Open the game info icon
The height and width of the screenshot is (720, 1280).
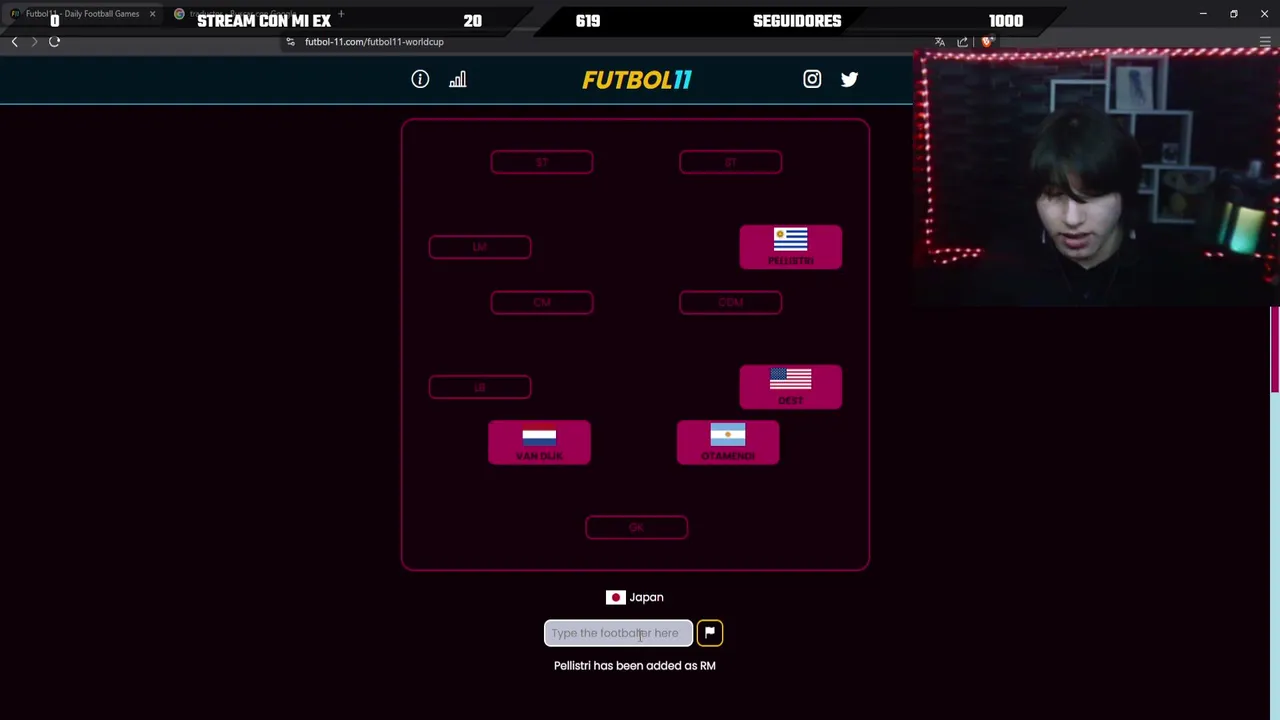420,79
